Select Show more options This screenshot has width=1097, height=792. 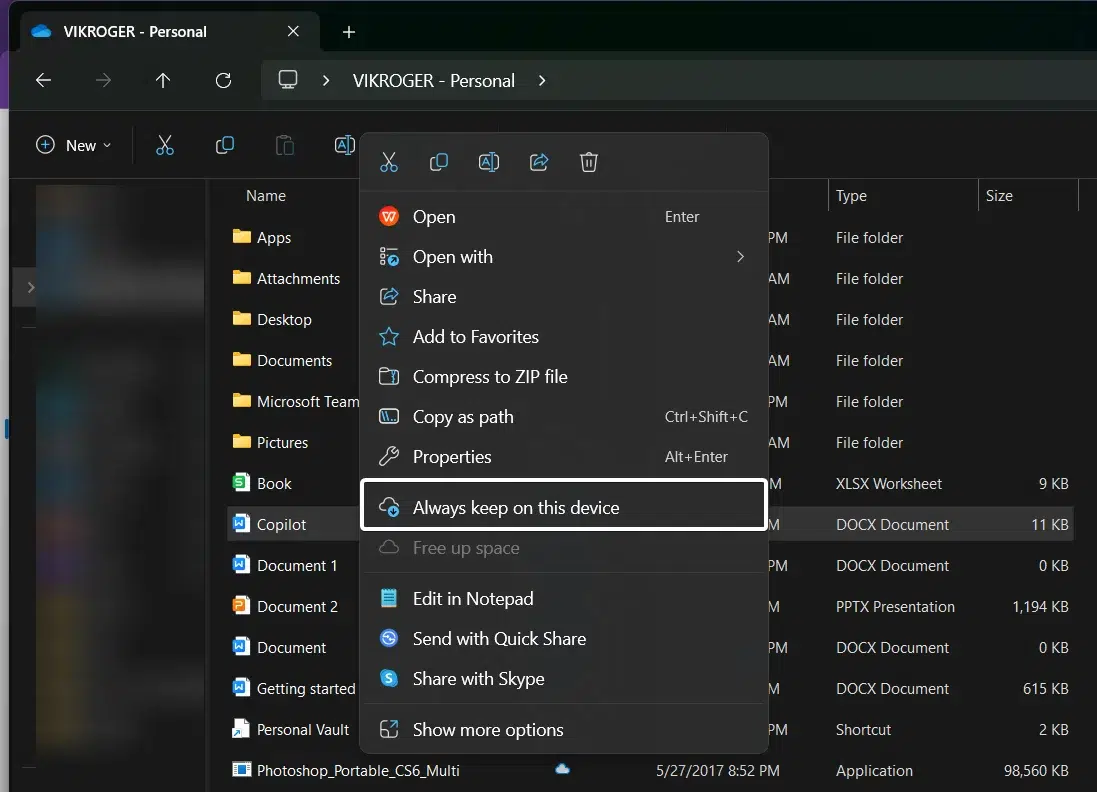pos(488,730)
